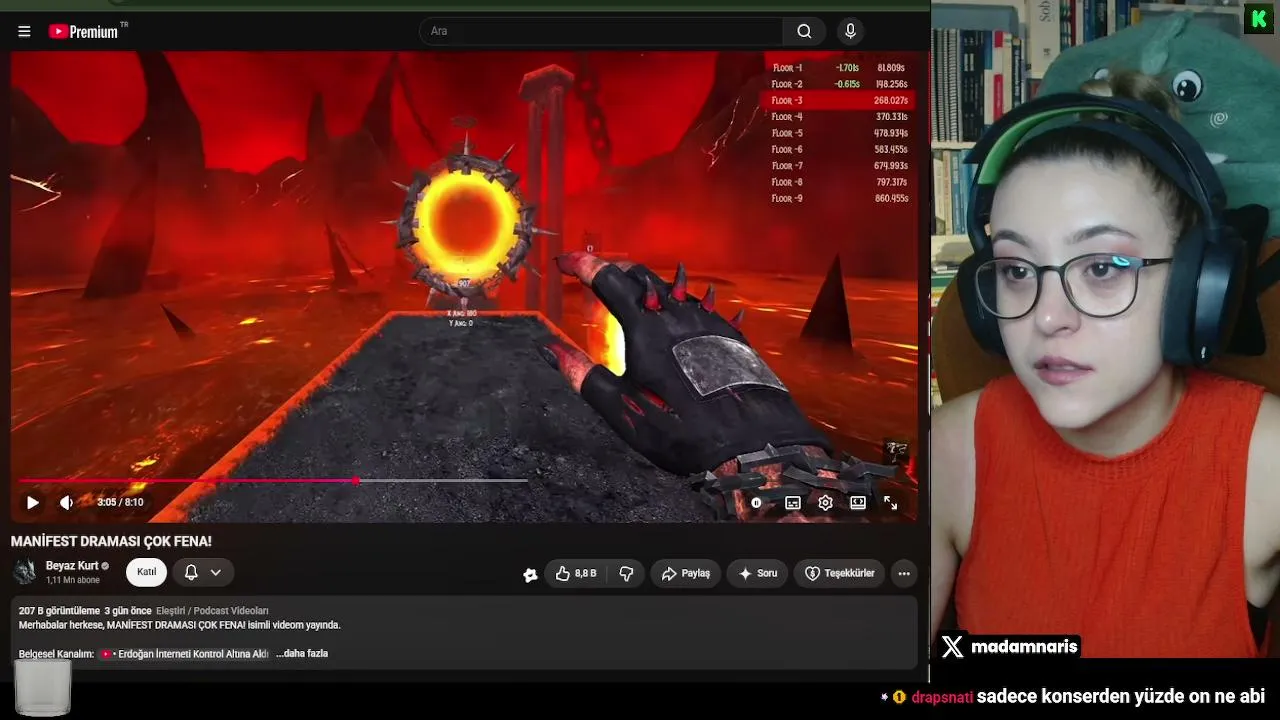Click the Katıl join button

click(146, 572)
